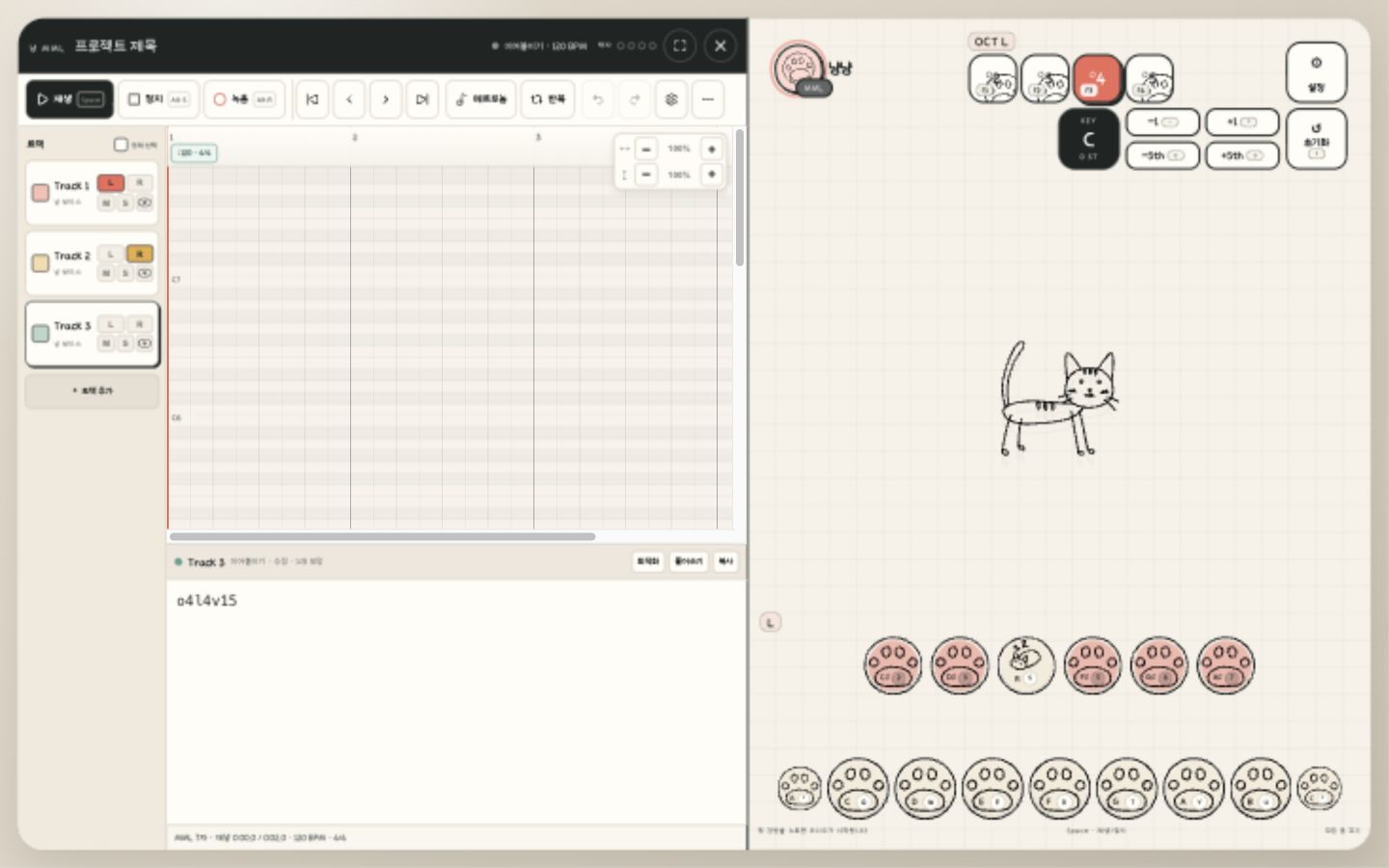This screenshot has height=868, width=1389.
Task: Enable the checkbox above the track list
Action: tap(121, 145)
